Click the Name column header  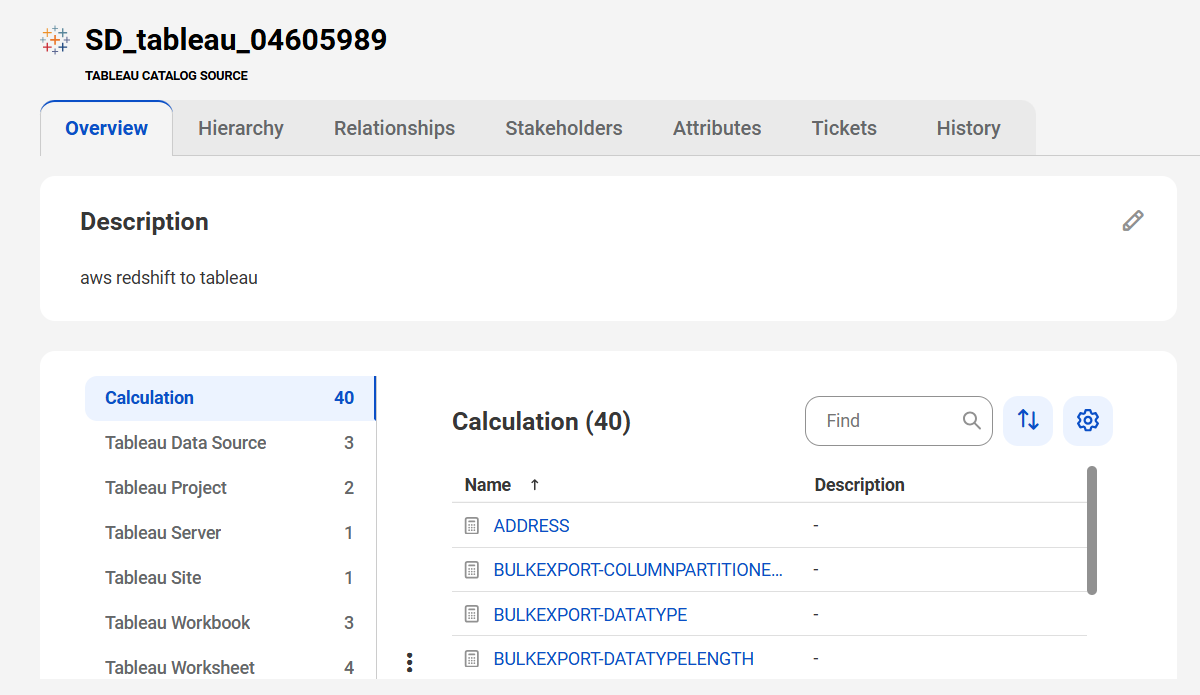pyautogui.click(x=488, y=485)
